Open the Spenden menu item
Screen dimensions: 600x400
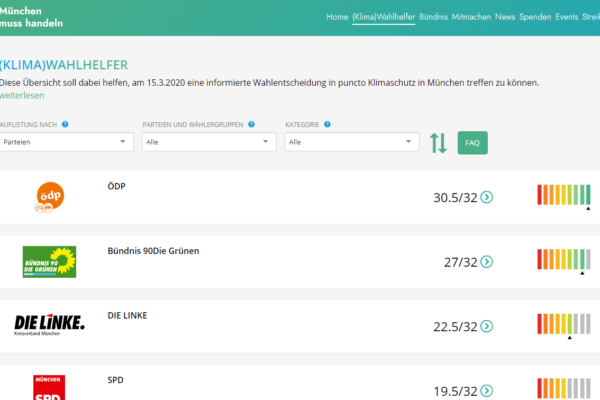pos(535,17)
